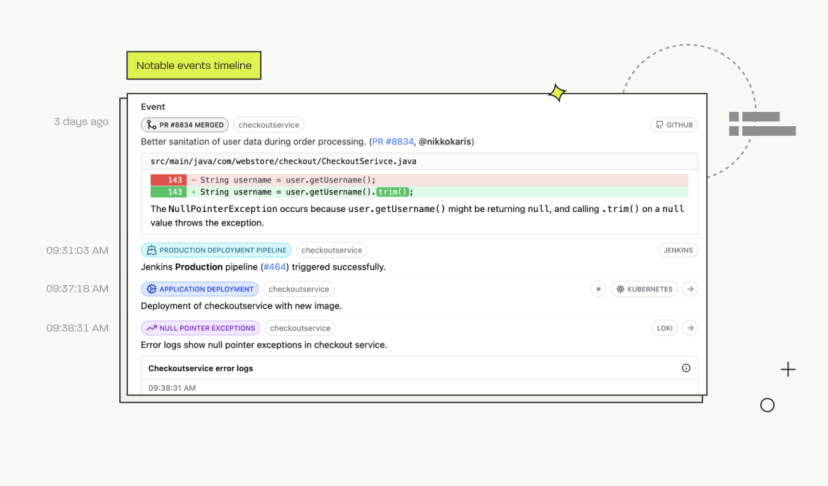Click the sparkle icon button beside Kubernetes
Screen dimensions: 828x486
click(x=598, y=289)
